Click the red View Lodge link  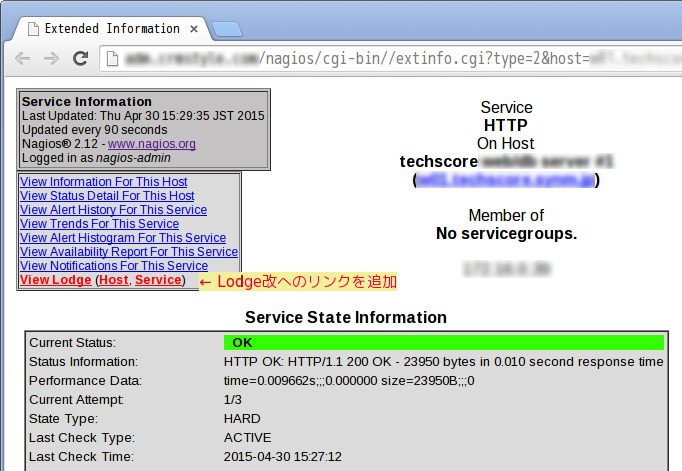(56, 280)
